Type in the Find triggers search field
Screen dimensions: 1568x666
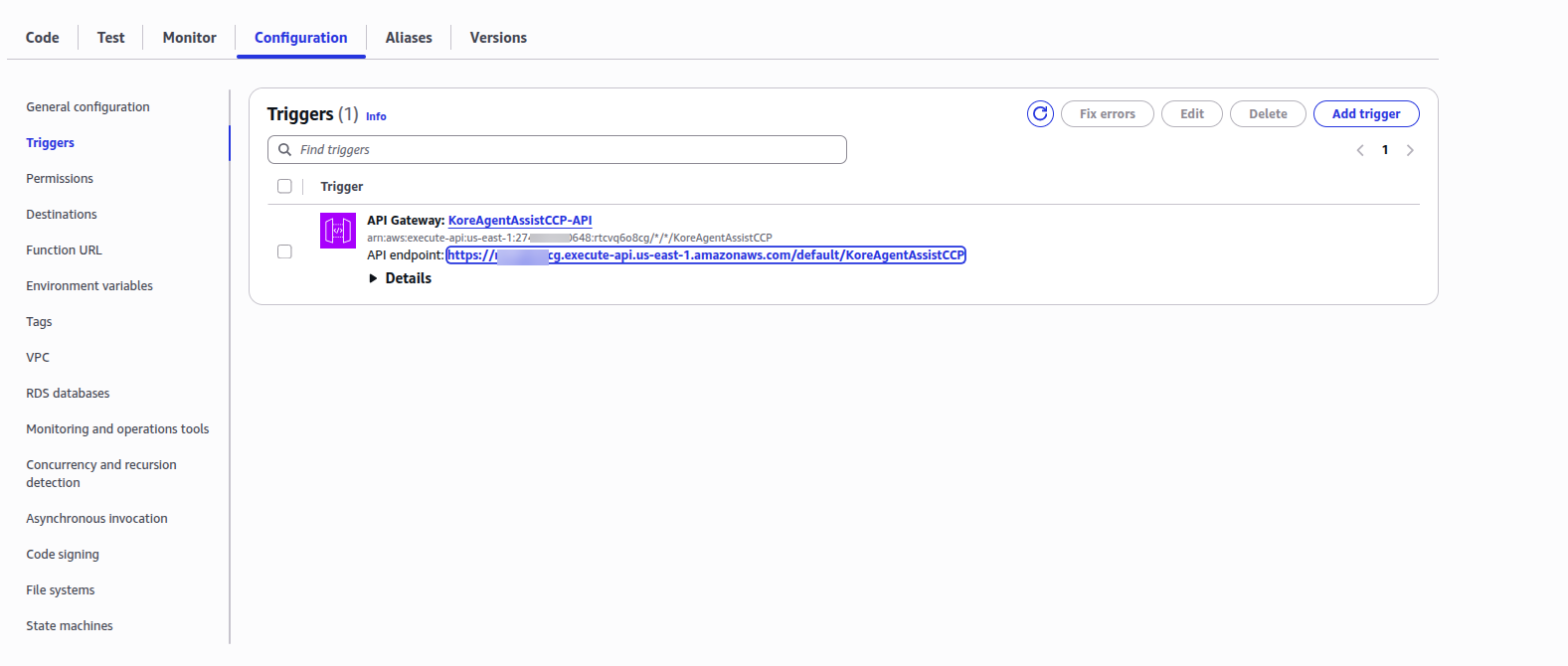point(567,150)
